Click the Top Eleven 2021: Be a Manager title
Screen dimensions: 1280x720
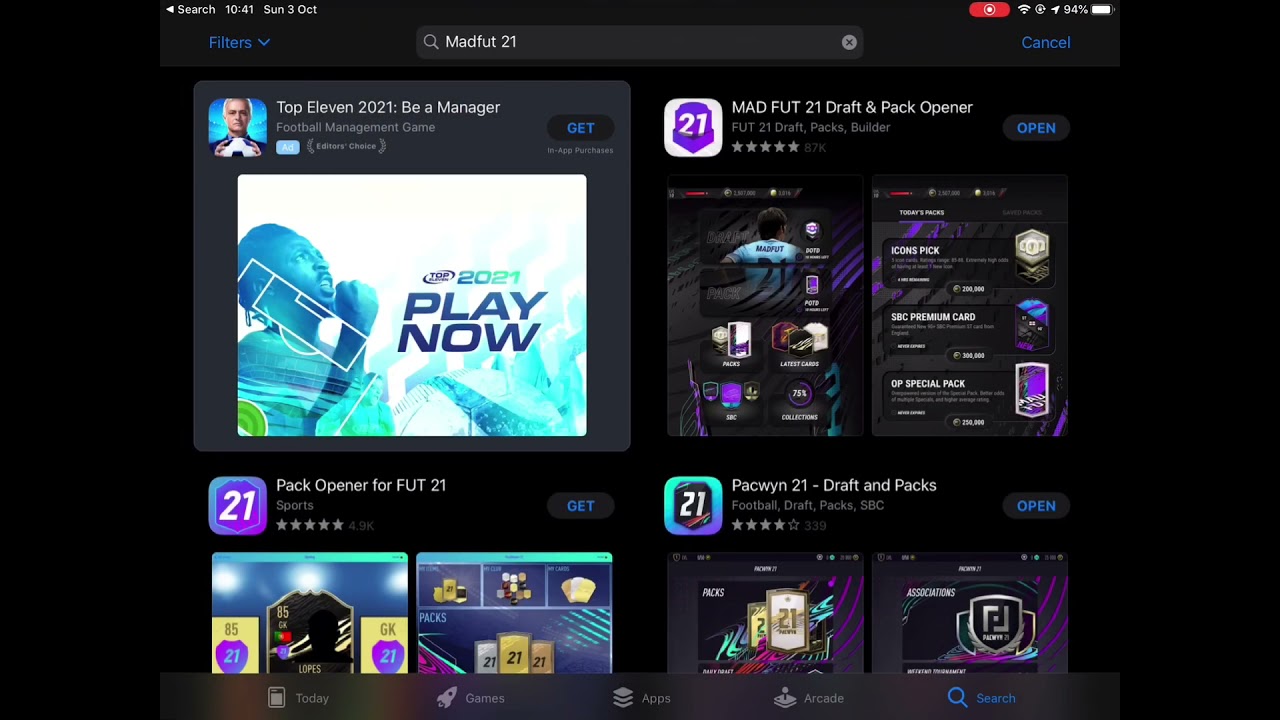(388, 107)
